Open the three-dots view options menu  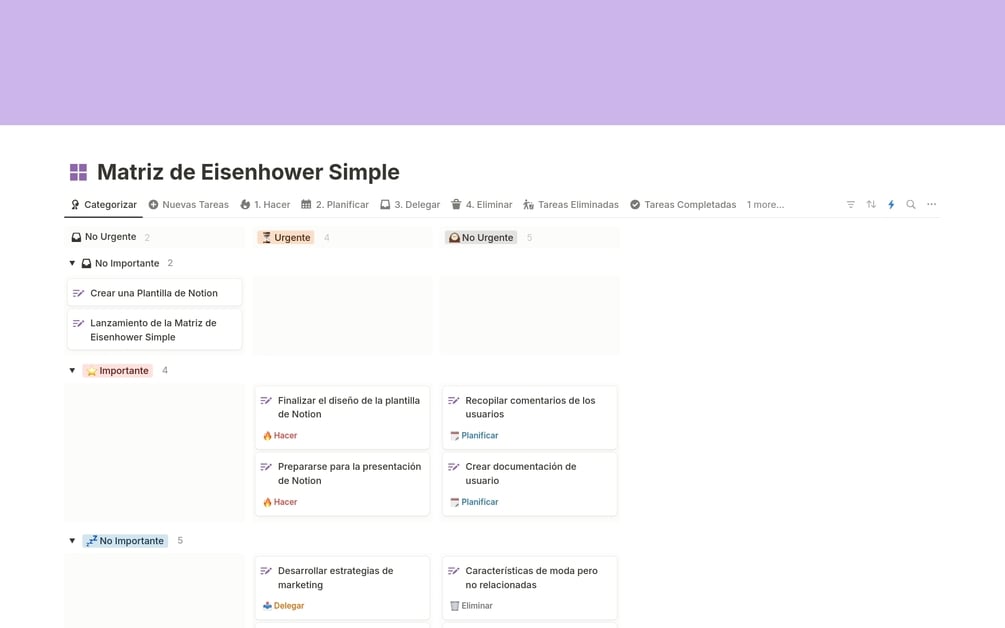click(x=932, y=204)
